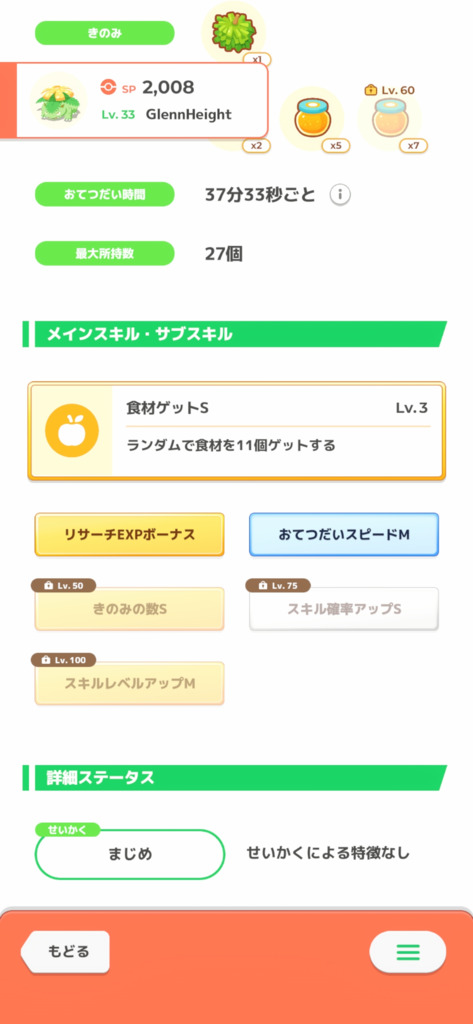Tap the Lv. 50 lock badge
Viewport: 473px width, 1024px height.
pyautogui.click(x=63, y=585)
